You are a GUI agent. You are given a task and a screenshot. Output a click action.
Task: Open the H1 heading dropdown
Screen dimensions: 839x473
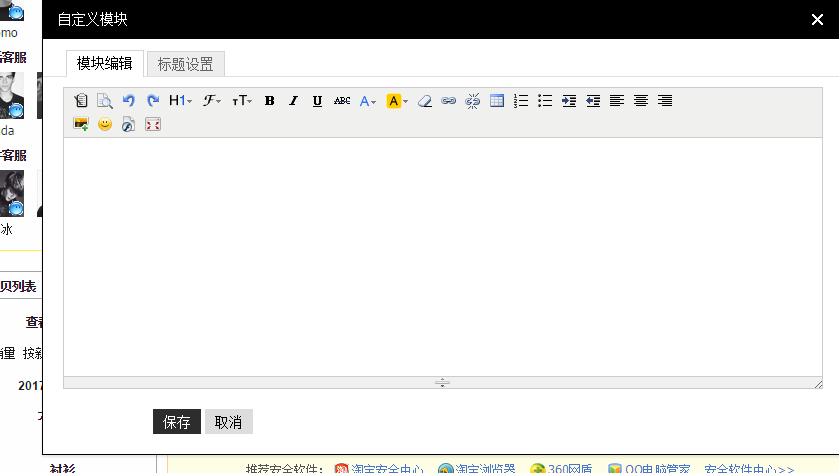(180, 101)
